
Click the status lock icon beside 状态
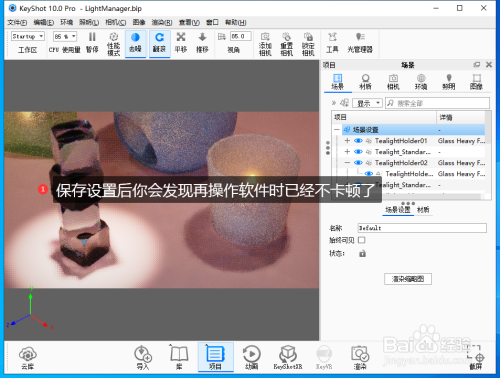(x=362, y=254)
